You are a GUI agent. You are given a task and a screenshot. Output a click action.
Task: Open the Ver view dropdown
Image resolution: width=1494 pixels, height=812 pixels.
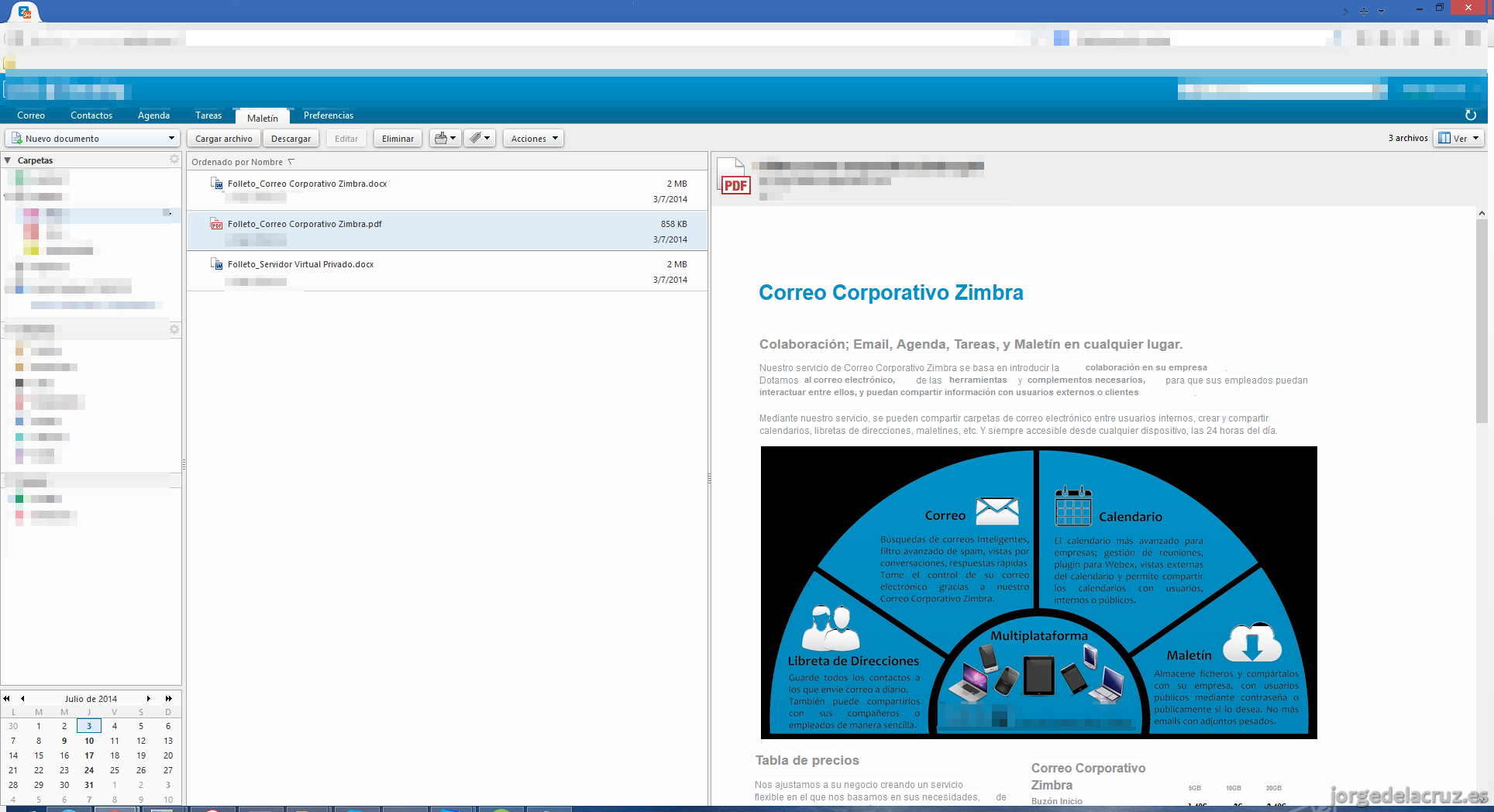pos(1458,139)
